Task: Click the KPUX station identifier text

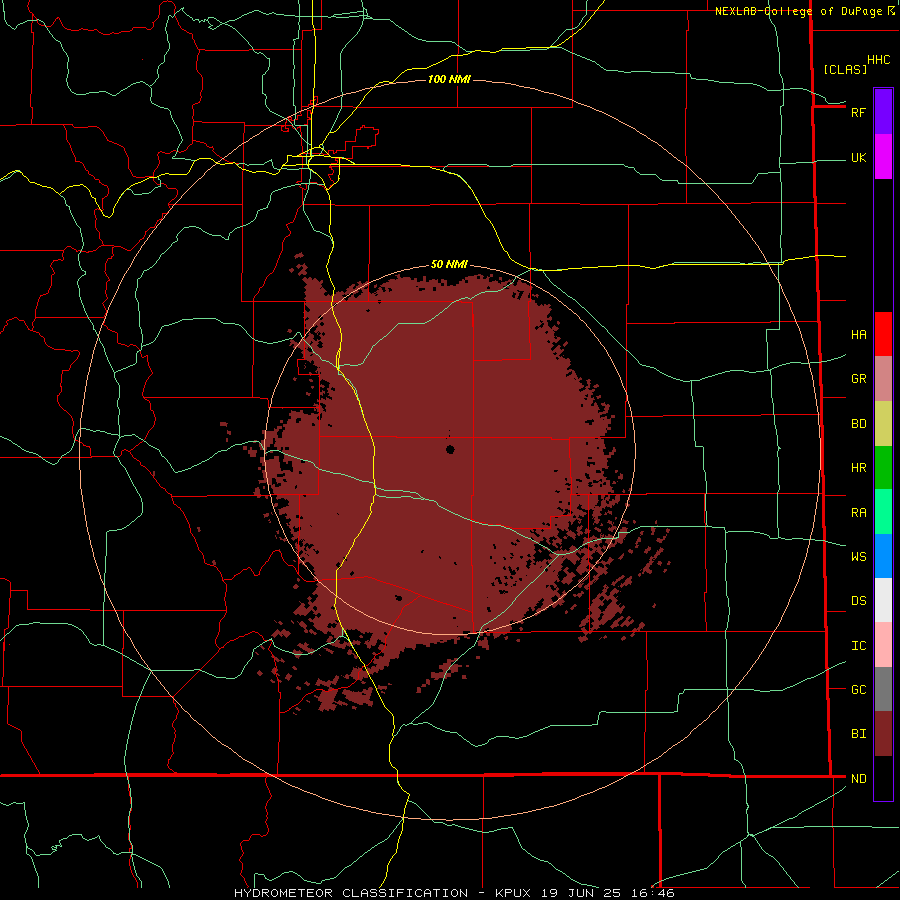Action: [x=513, y=893]
